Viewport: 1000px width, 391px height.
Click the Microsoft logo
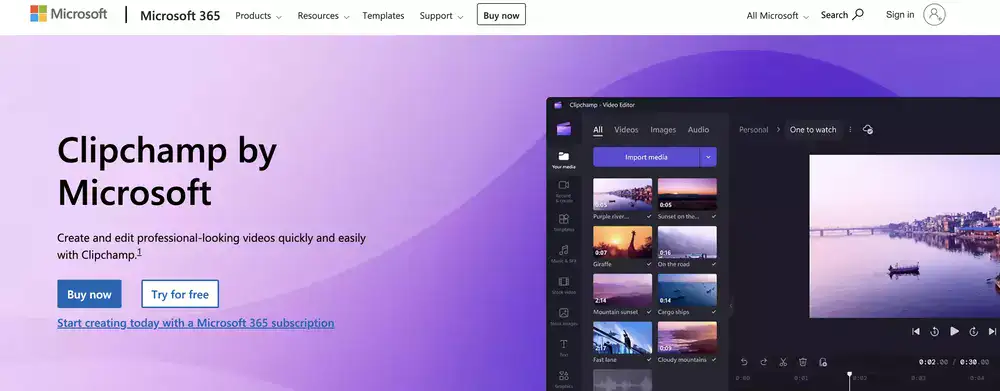point(69,14)
